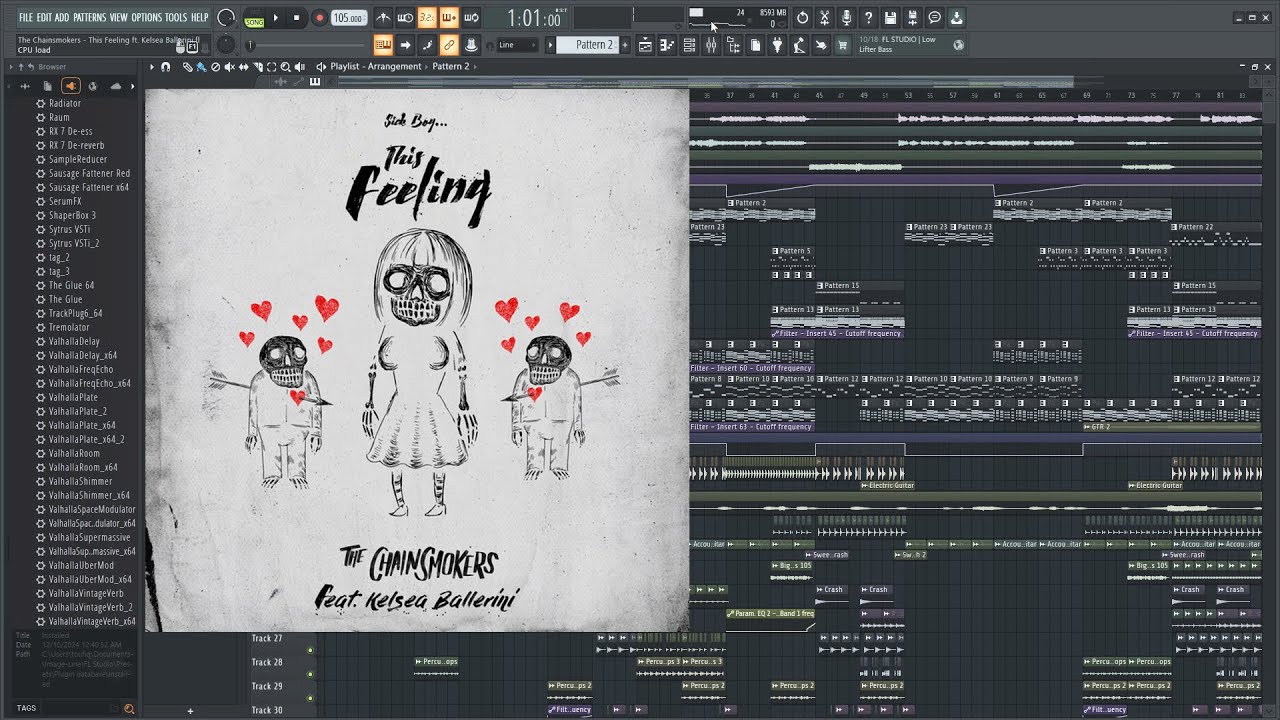This screenshot has width=1280, height=720.
Task: Open the Piano roll view icon
Action: click(667, 45)
